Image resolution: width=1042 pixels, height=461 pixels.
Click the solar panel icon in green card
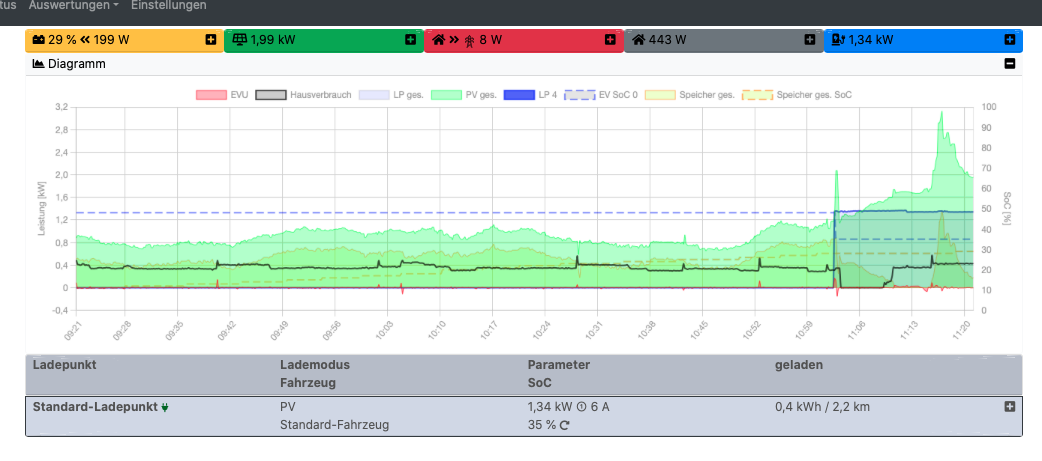pyautogui.click(x=238, y=40)
